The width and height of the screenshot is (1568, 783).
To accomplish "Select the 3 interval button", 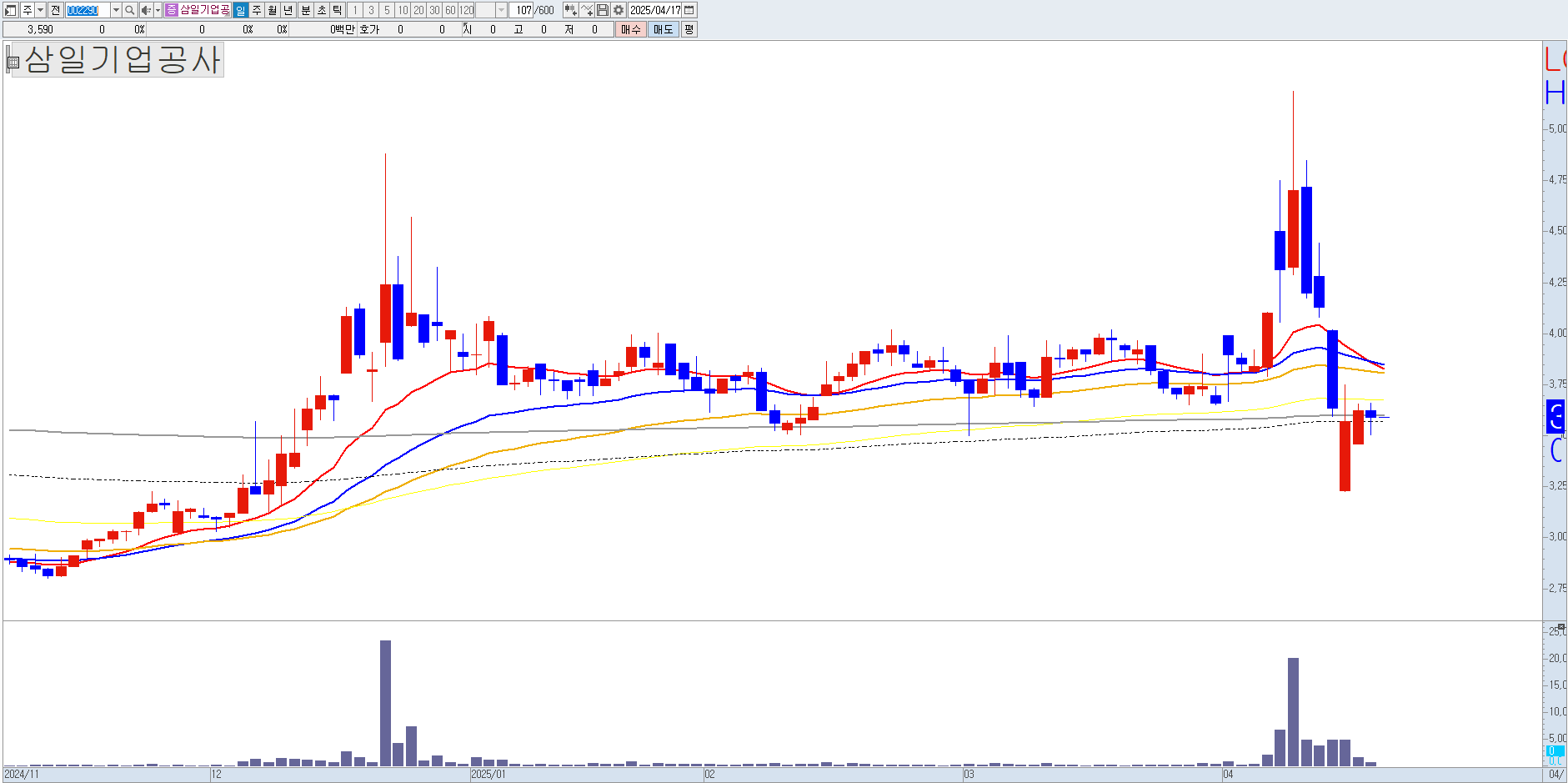I will point(371,10).
